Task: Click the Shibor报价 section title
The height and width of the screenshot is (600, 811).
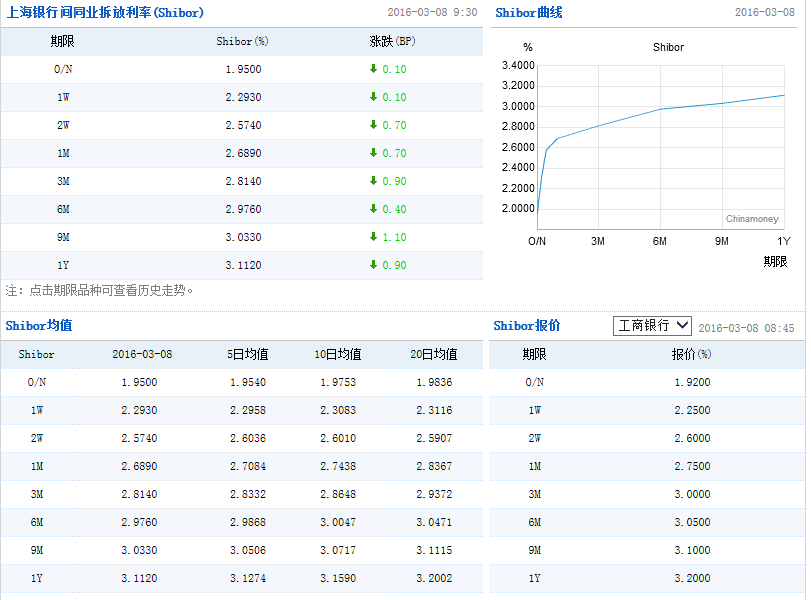Action: click(527, 326)
